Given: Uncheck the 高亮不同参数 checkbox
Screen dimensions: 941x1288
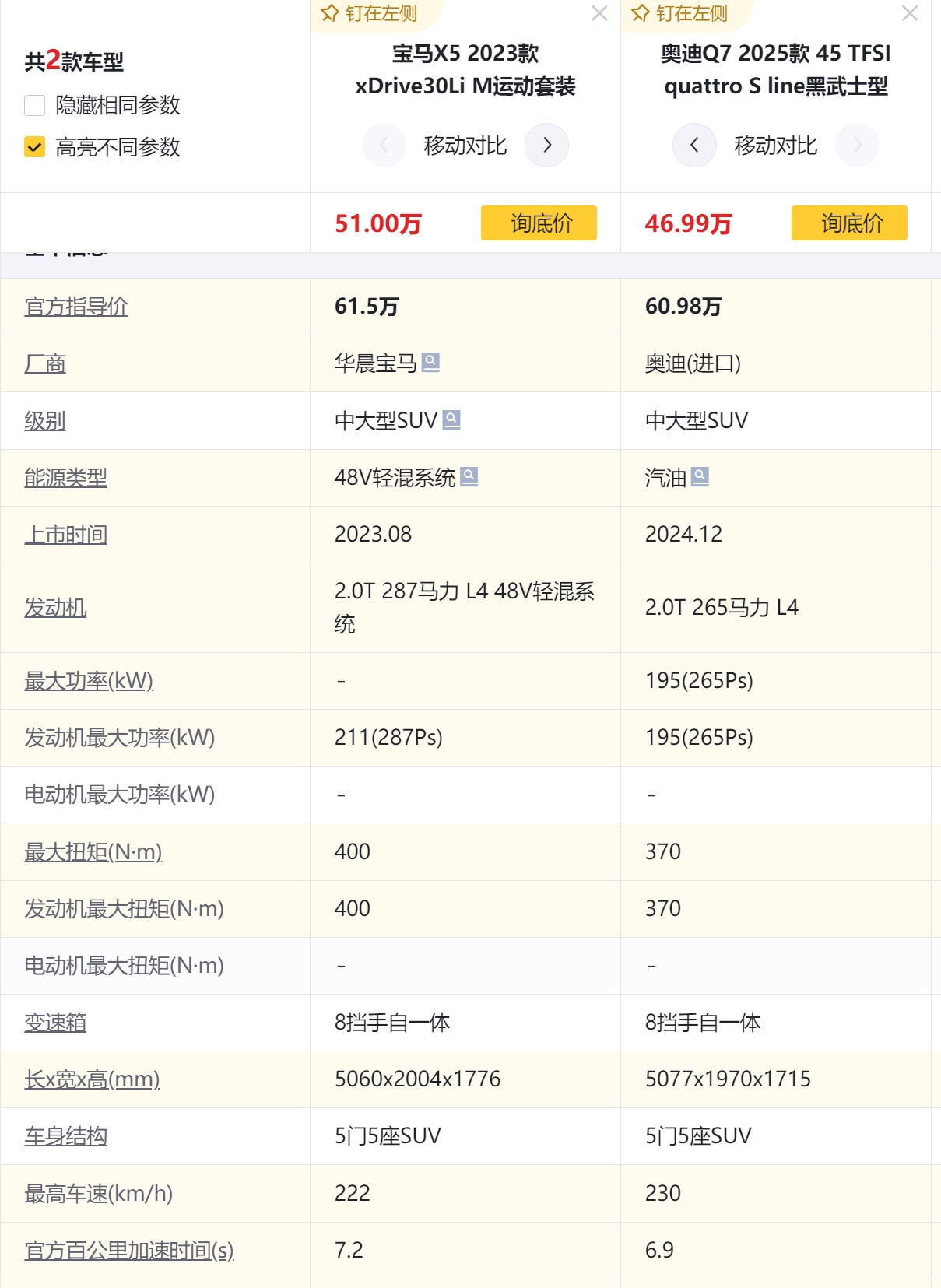Looking at the screenshot, I should click(x=35, y=147).
